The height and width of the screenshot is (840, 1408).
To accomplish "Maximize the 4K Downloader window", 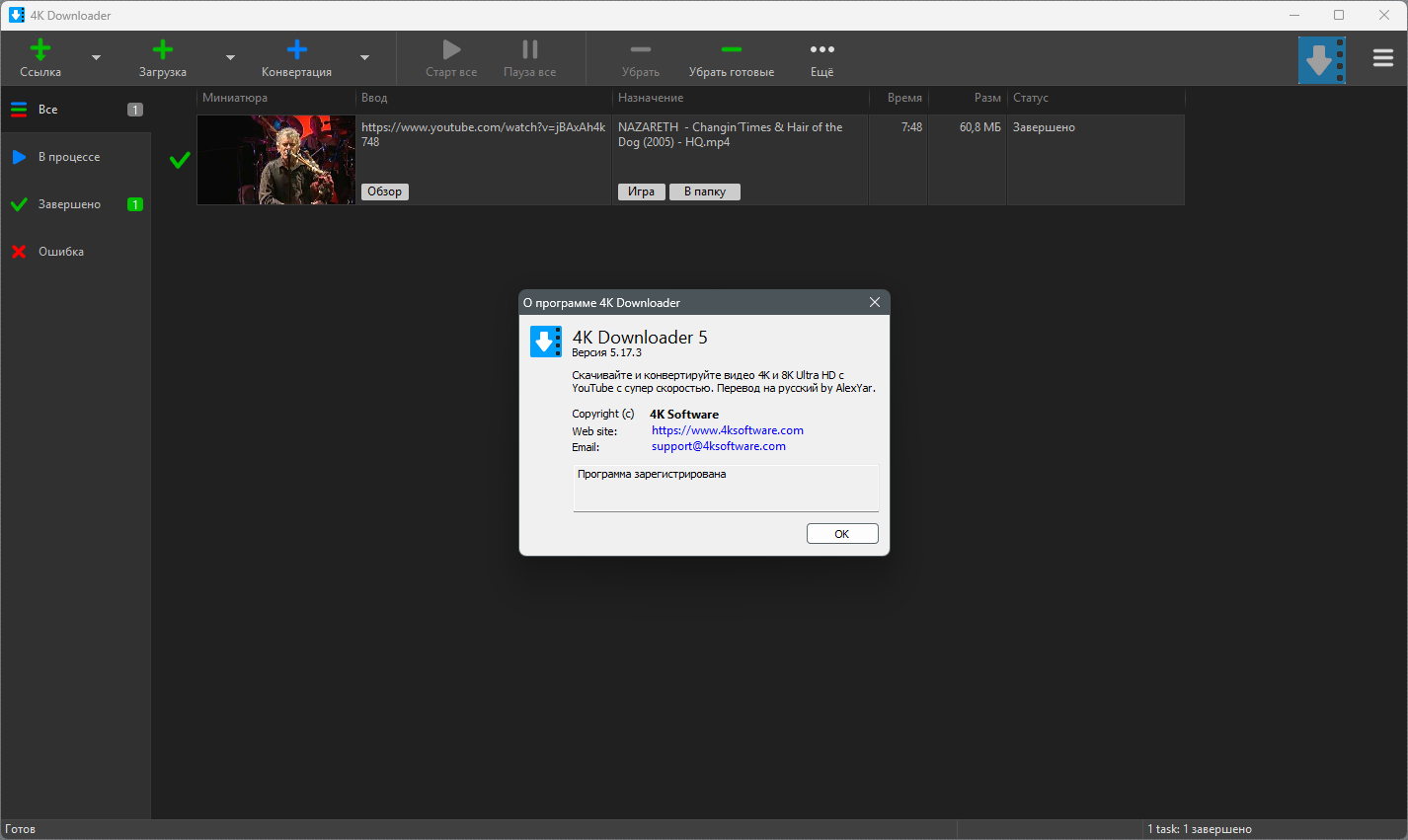I will 1339,15.
